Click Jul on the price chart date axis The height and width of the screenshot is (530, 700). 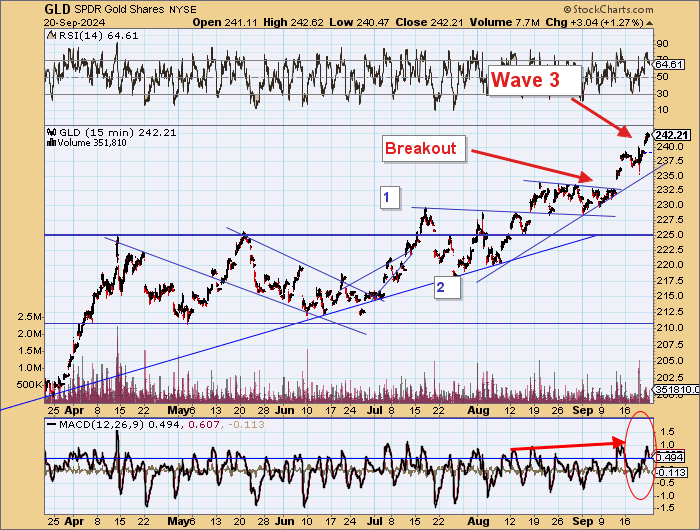pos(375,410)
